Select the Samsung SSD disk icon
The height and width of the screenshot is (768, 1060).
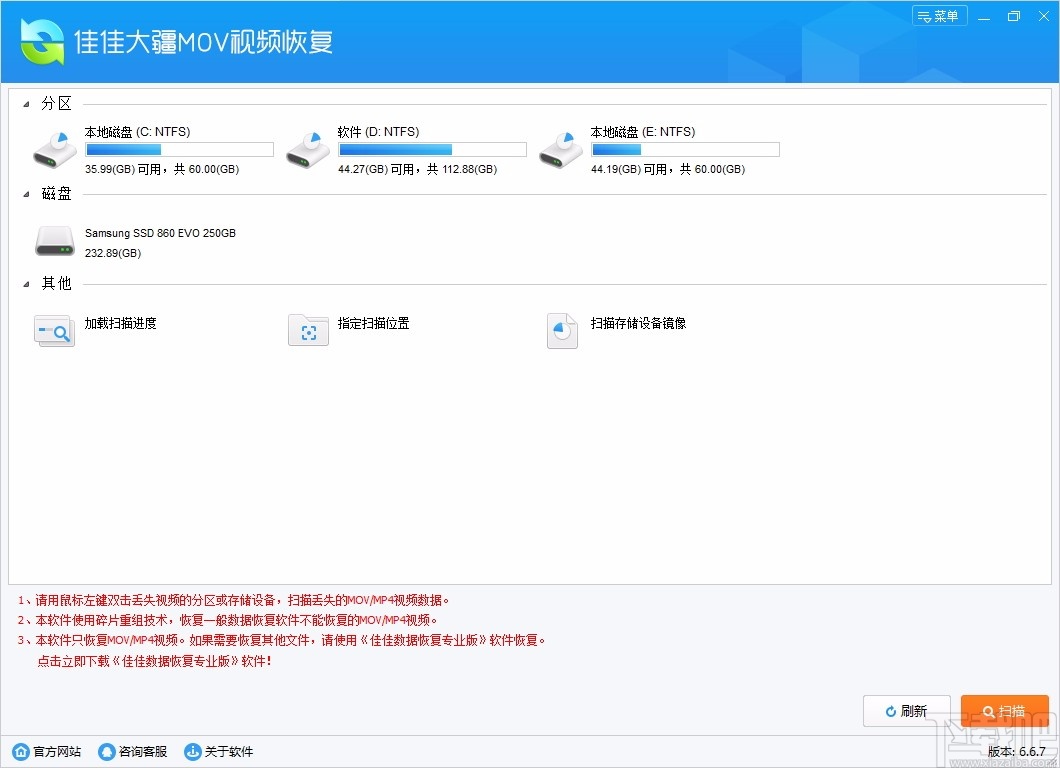(54, 240)
